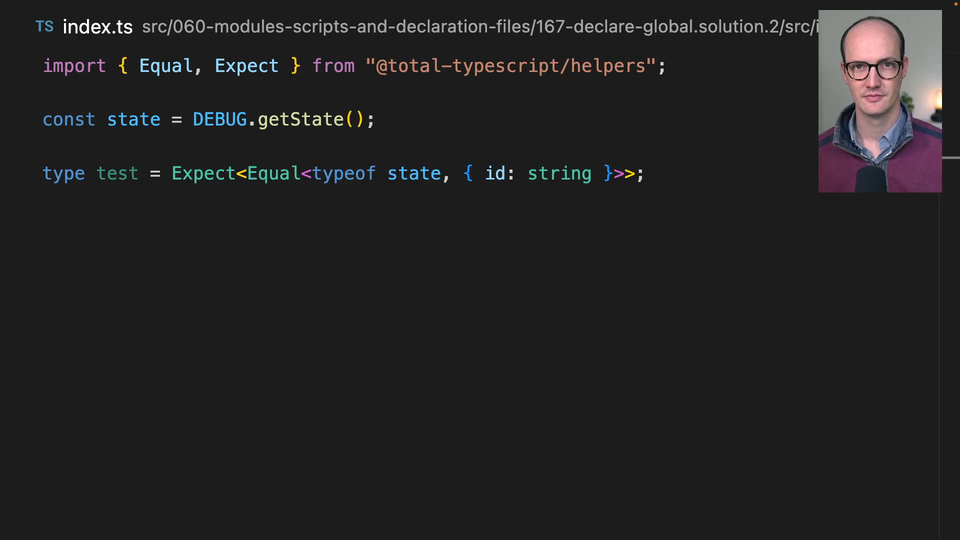
Task: Click the const keyword
Action: 69,119
